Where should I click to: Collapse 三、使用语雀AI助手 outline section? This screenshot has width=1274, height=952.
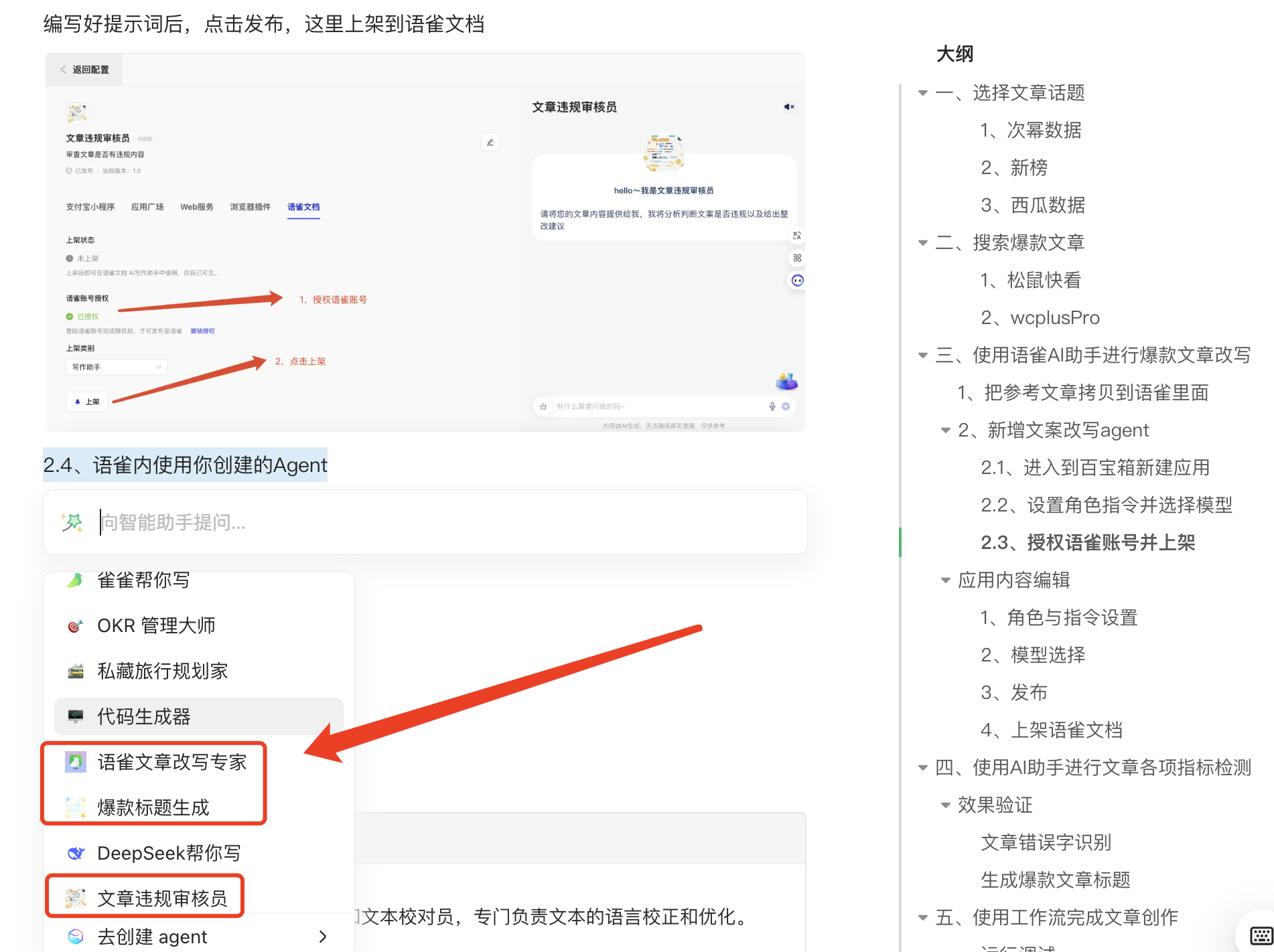pyautogui.click(x=923, y=355)
